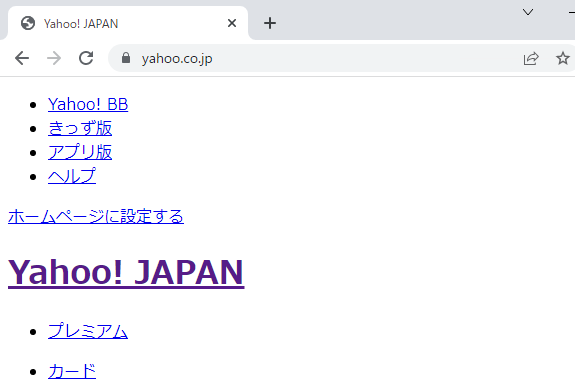This screenshot has height=389, width=575.
Task: Reload the Yahoo! JAPAN page
Action: pos(86,58)
